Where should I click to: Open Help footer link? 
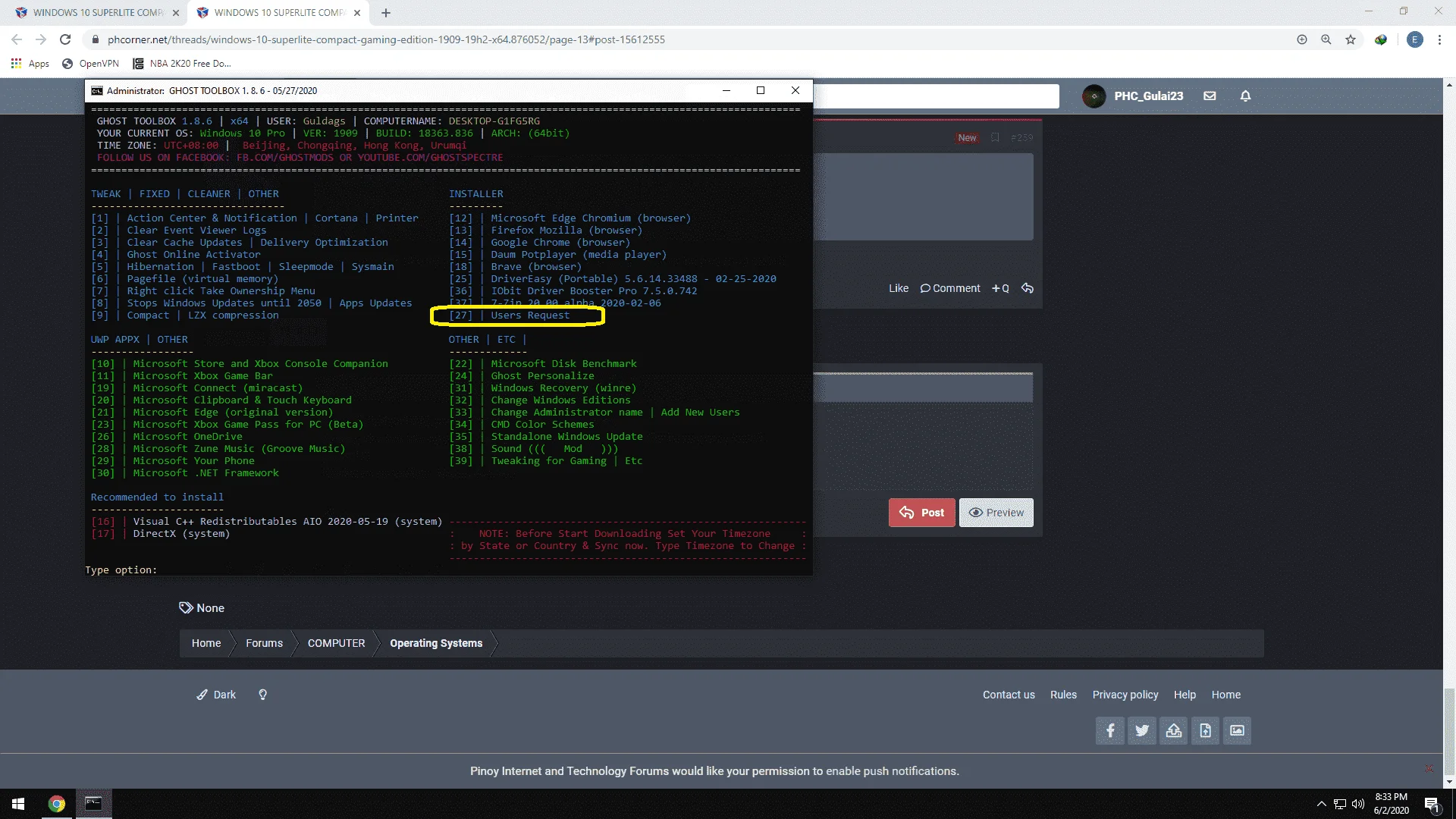coord(1185,695)
